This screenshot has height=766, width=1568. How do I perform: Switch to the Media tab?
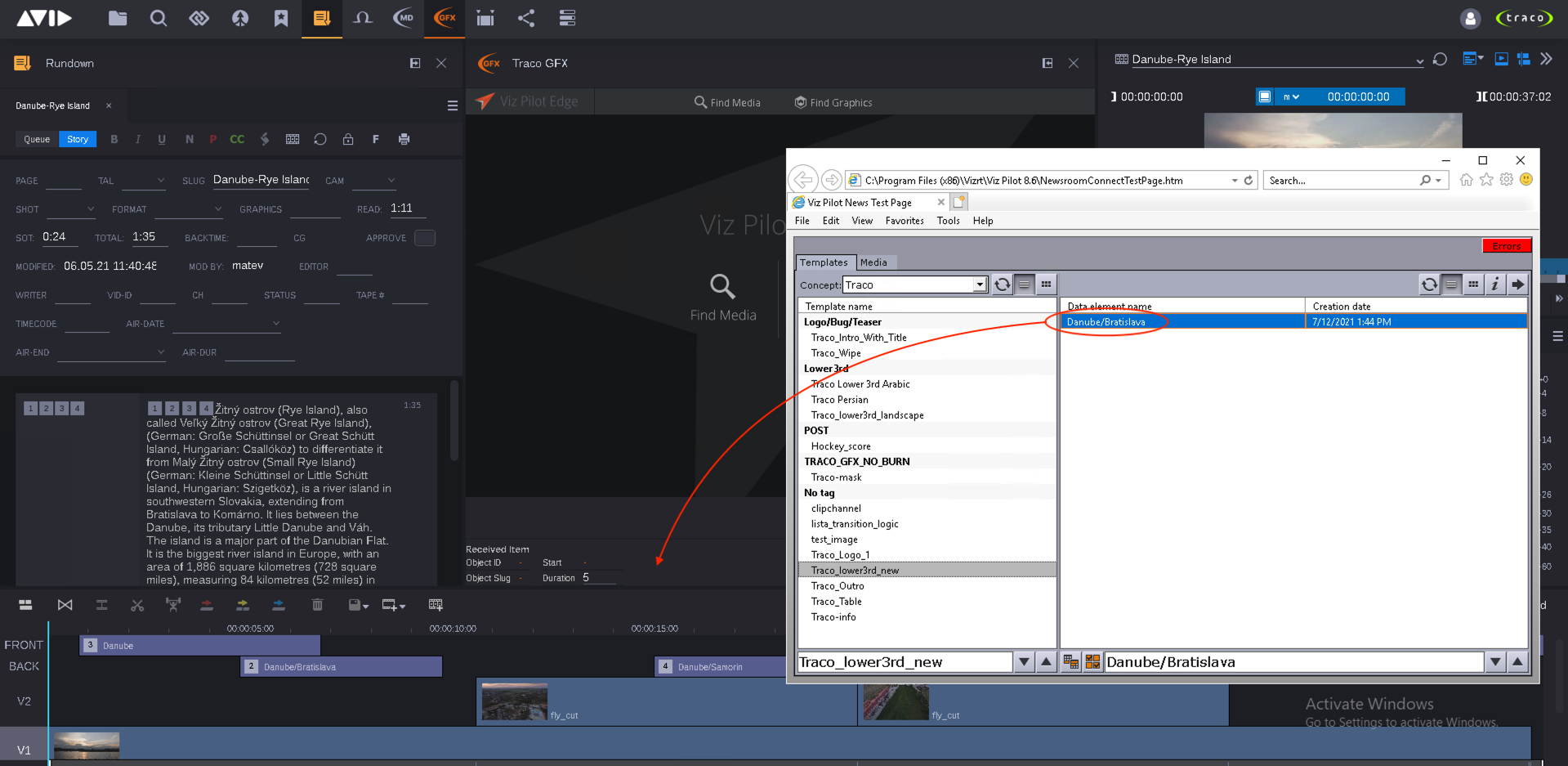[873, 262]
